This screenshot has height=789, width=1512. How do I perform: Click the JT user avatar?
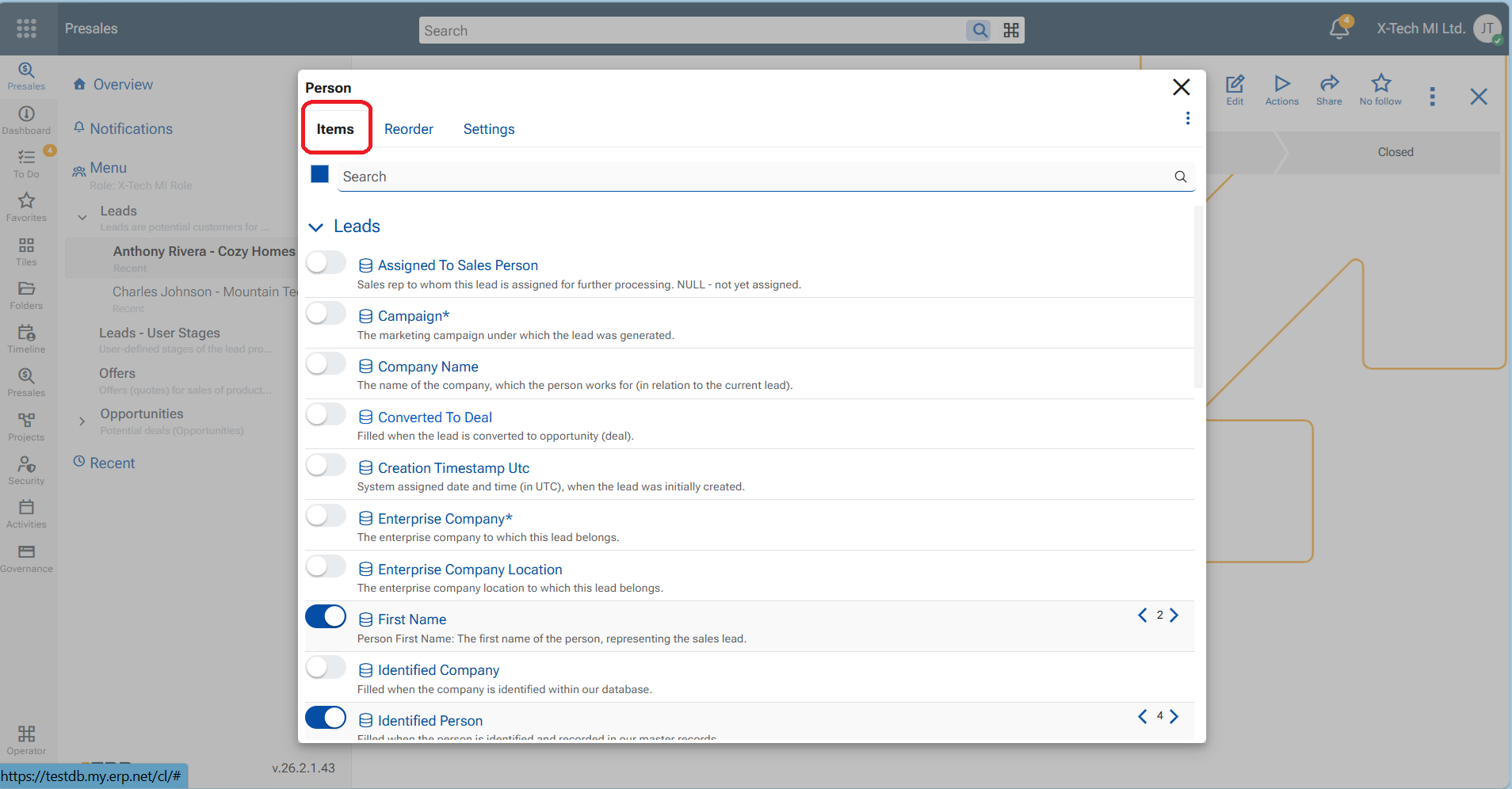[1487, 29]
